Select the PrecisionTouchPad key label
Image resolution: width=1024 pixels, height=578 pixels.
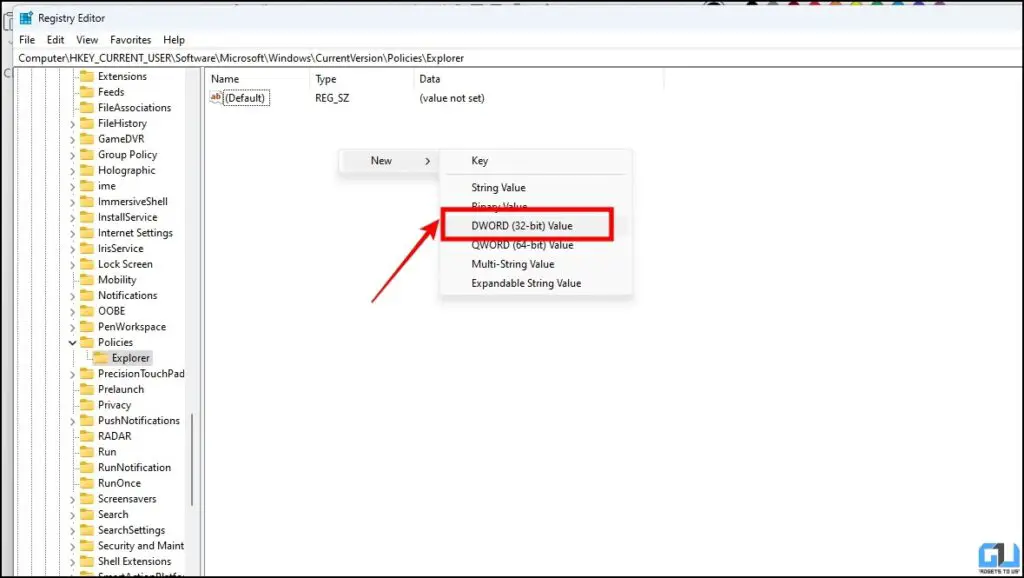141,374
